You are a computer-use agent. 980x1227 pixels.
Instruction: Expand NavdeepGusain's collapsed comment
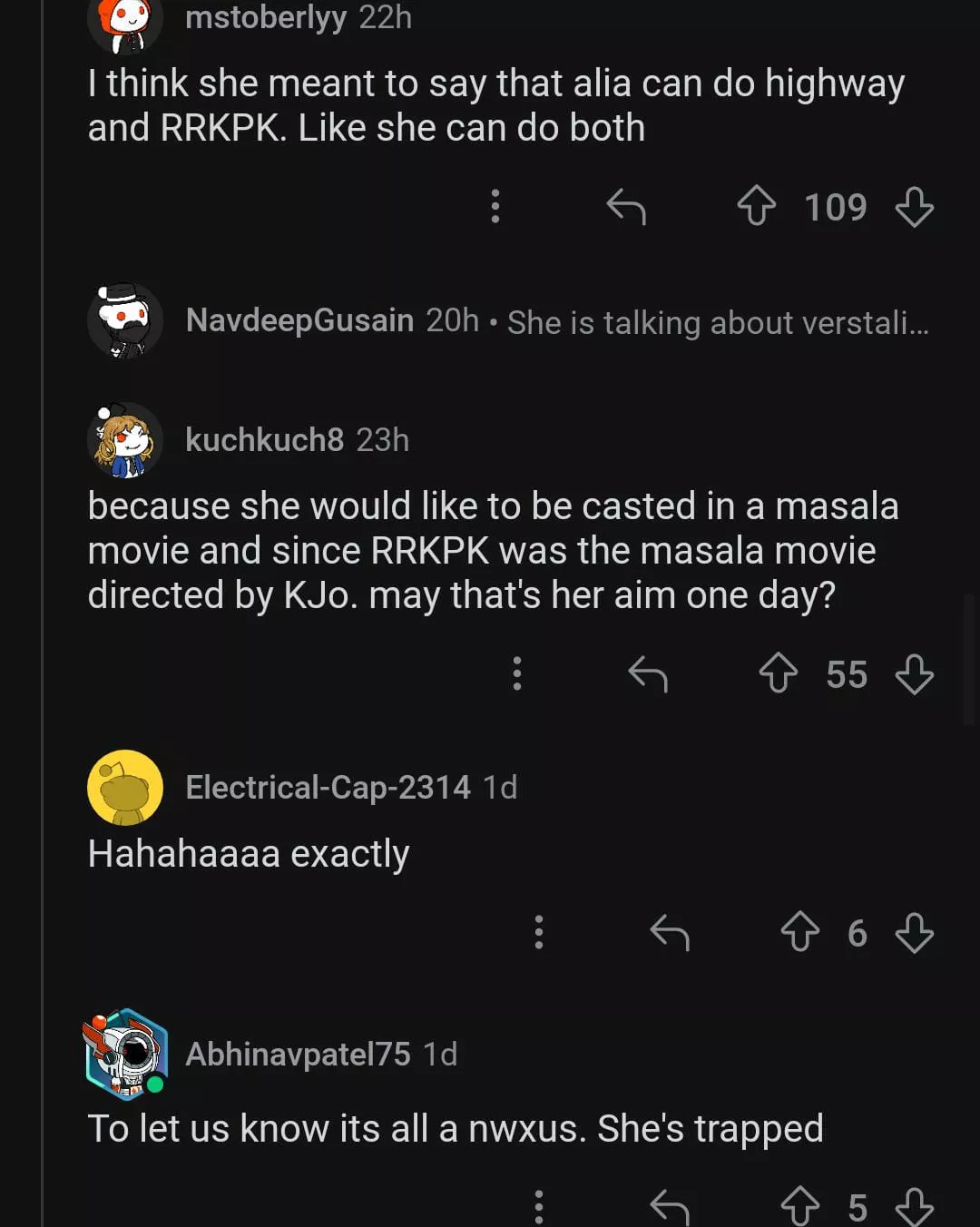[717, 322]
